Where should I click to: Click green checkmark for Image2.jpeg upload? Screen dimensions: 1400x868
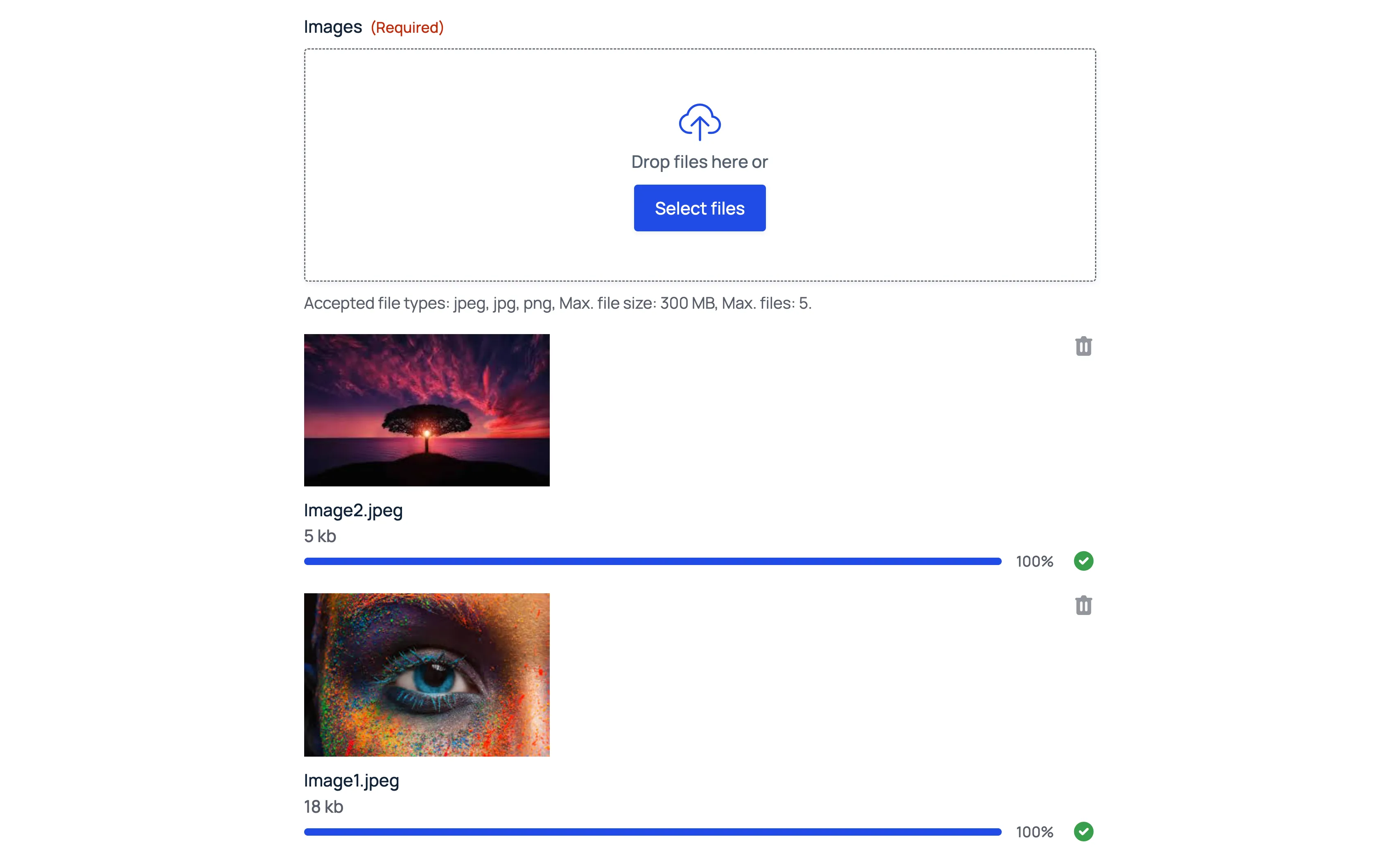point(1083,561)
